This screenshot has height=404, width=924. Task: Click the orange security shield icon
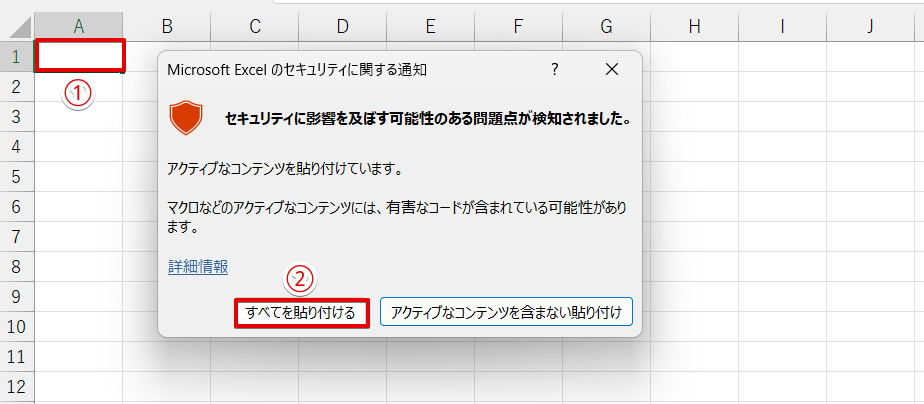[186, 118]
